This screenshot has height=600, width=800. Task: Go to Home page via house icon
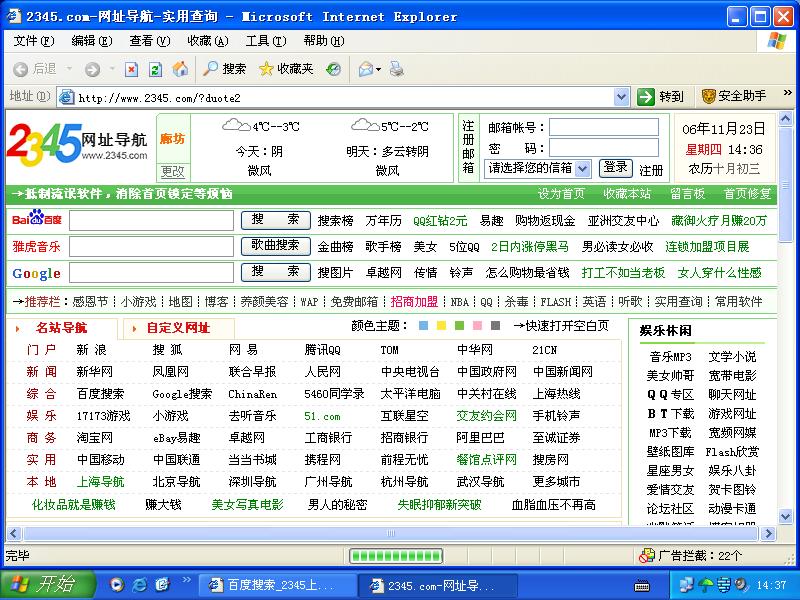click(x=180, y=69)
